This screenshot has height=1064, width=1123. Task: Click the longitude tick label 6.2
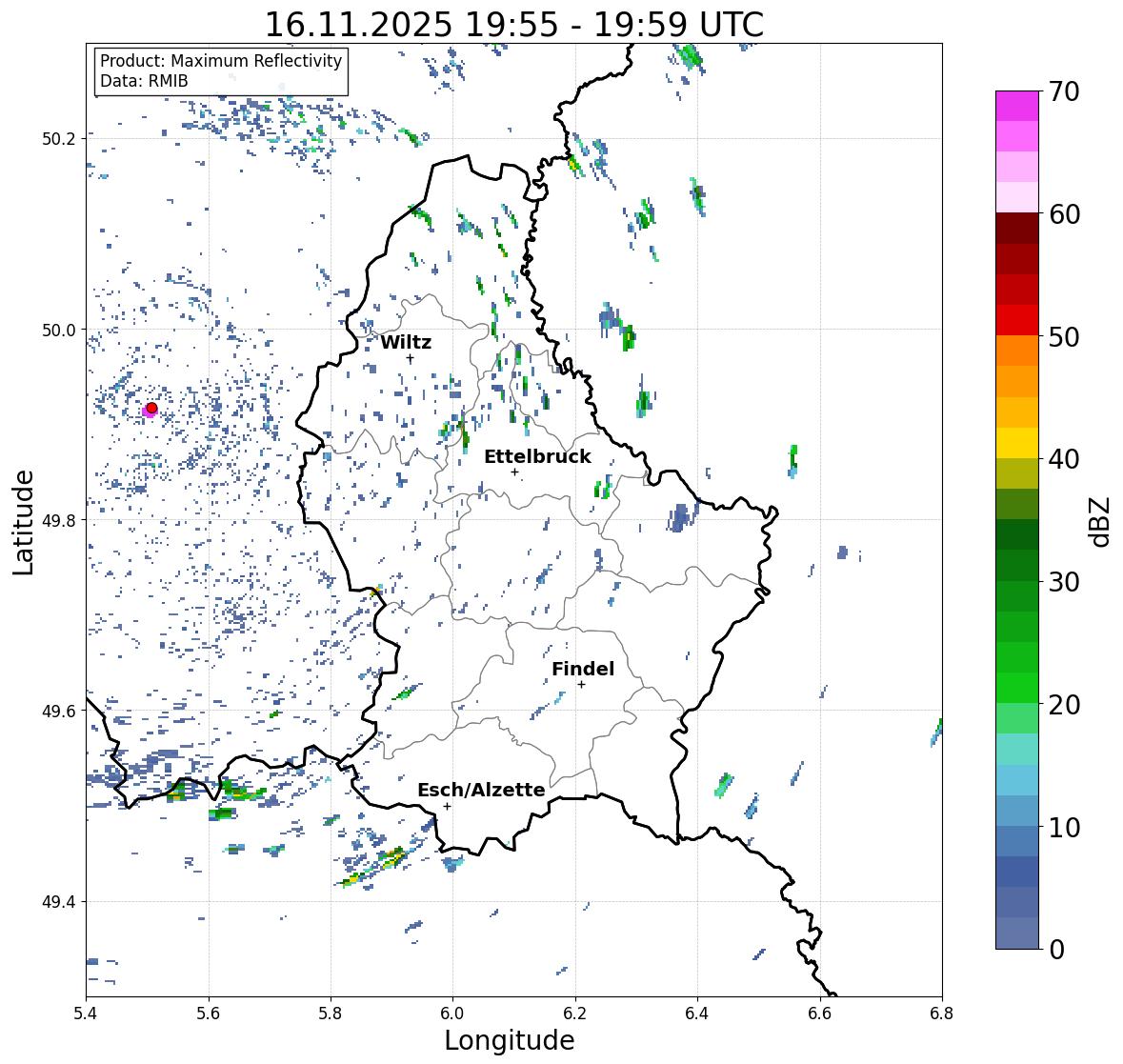click(x=575, y=1013)
